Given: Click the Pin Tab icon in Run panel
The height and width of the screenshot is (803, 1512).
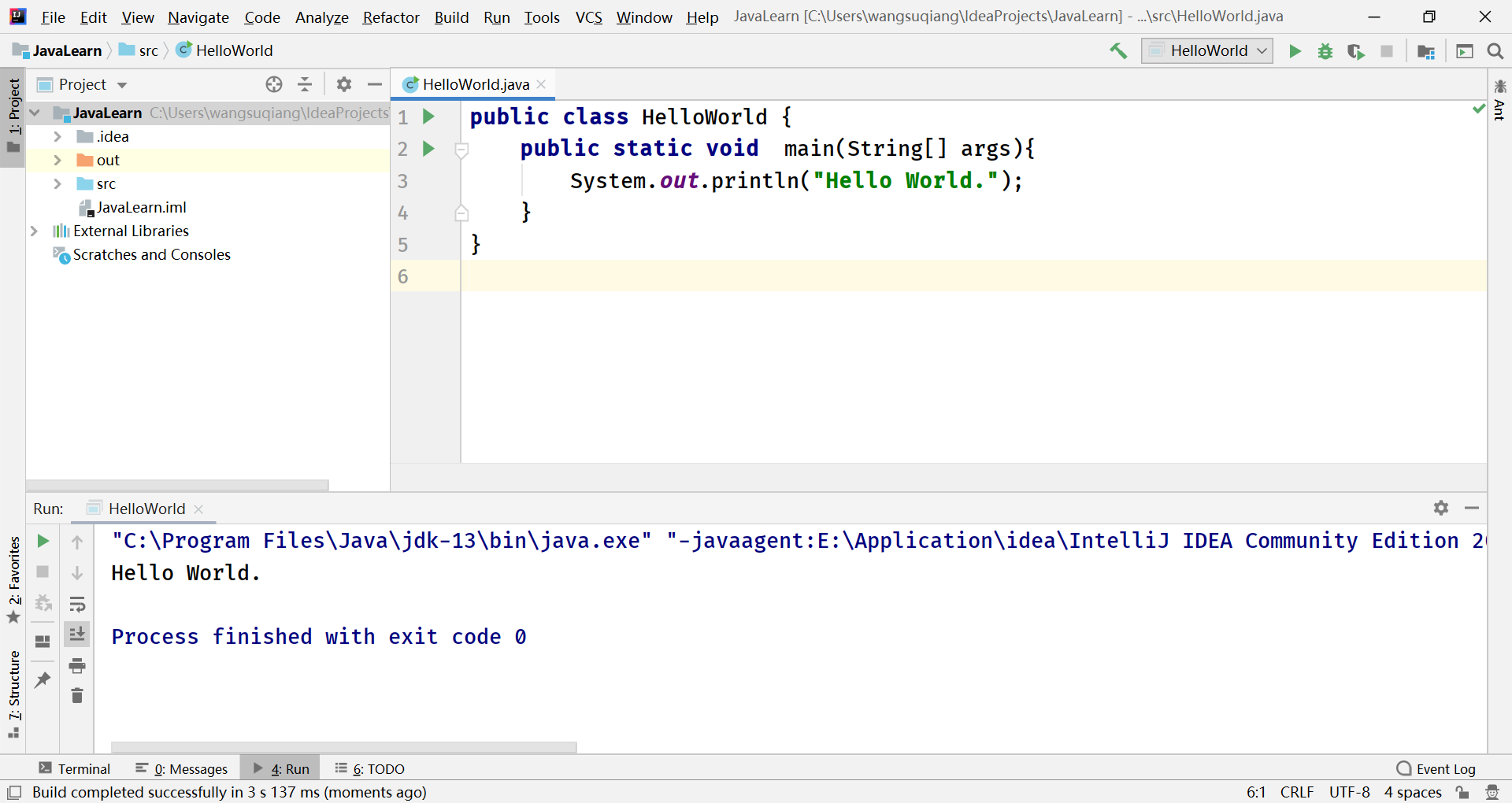Looking at the screenshot, I should point(43,679).
